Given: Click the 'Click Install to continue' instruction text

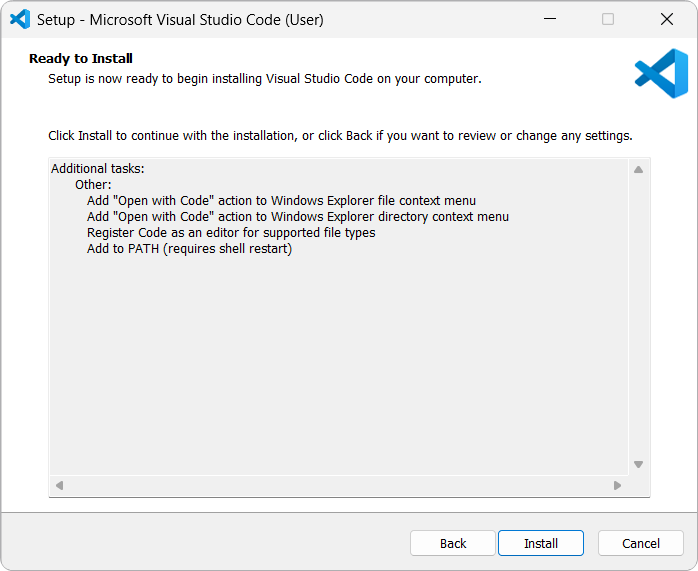Looking at the screenshot, I should pos(340,136).
